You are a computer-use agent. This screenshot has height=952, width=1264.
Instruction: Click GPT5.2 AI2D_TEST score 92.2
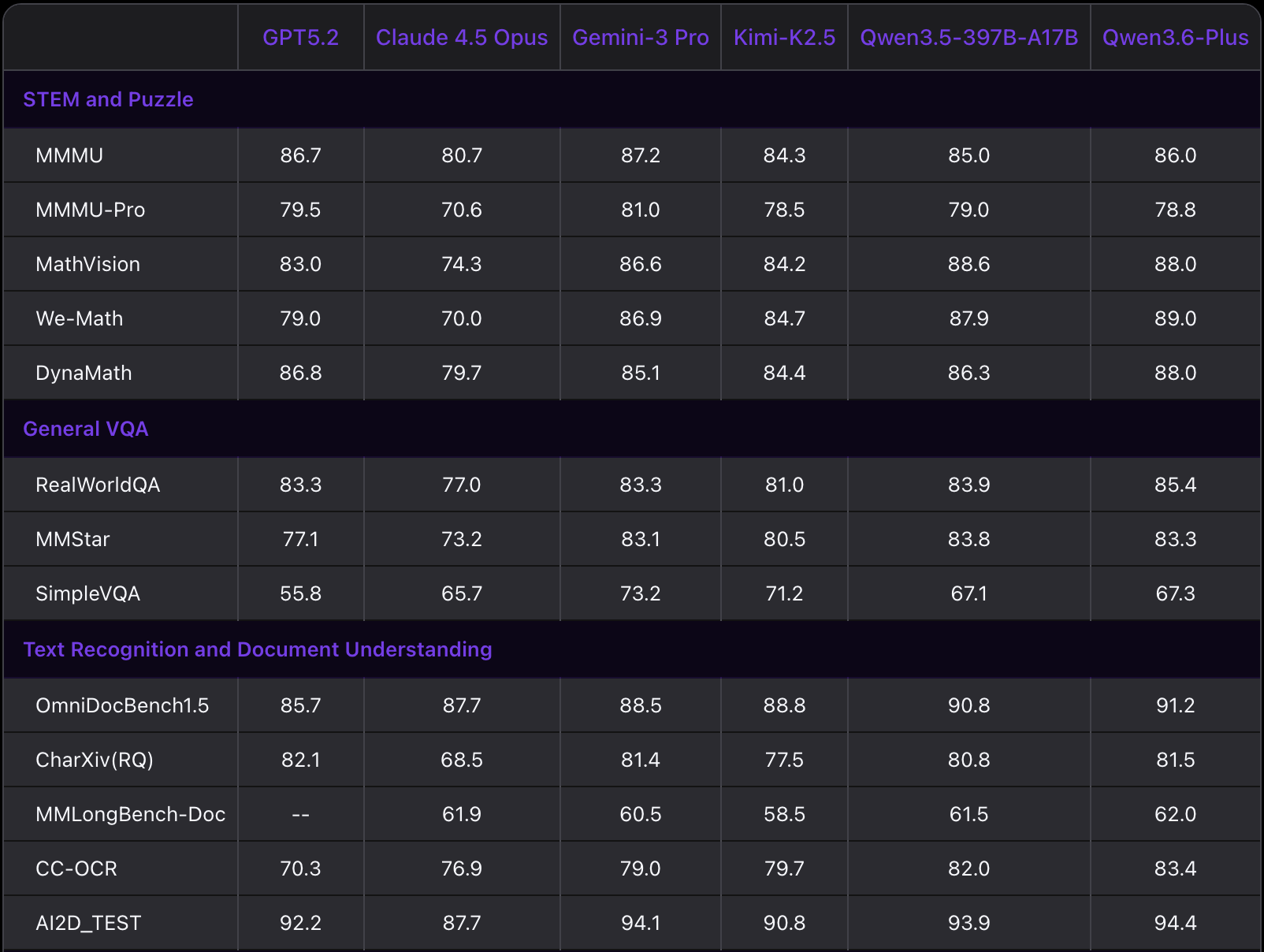pos(301,923)
